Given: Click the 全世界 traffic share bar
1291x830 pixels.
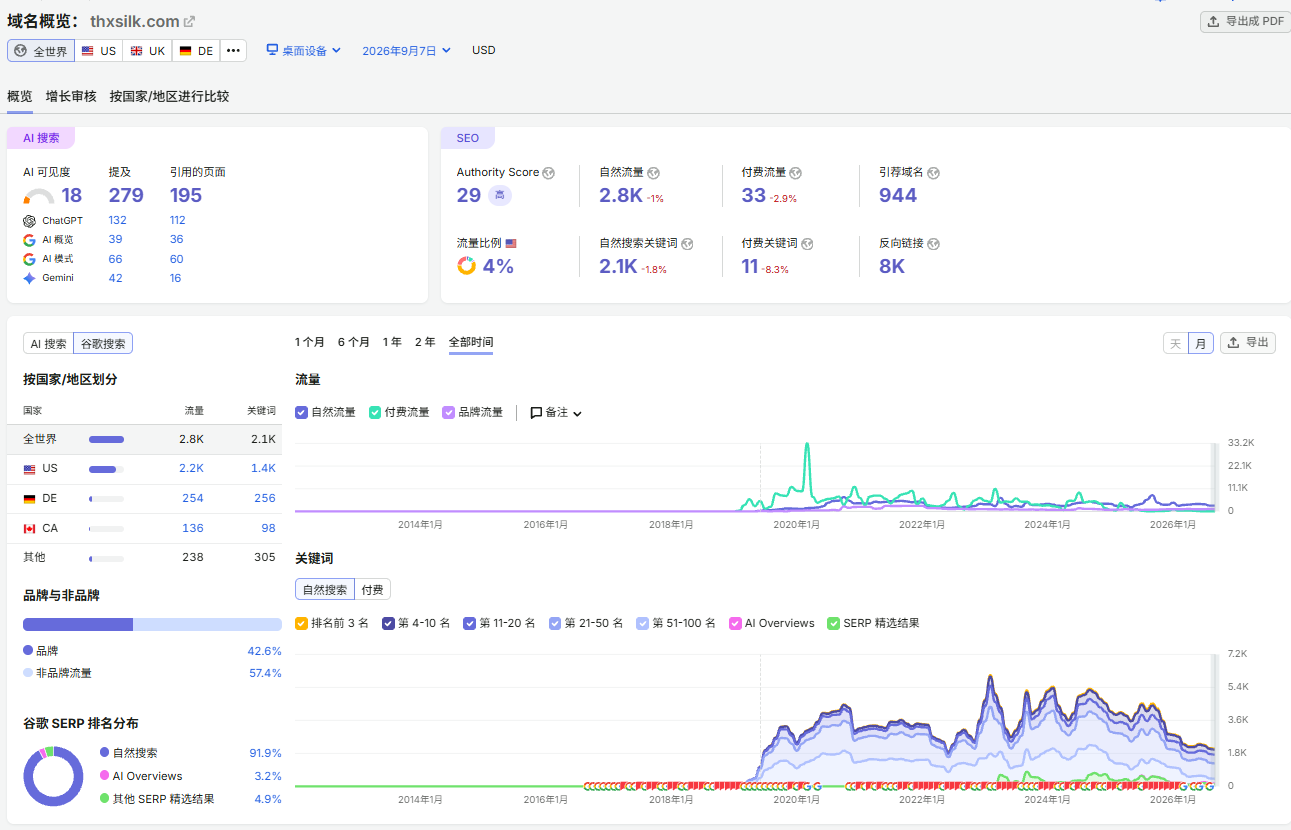Looking at the screenshot, I should pos(106,439).
